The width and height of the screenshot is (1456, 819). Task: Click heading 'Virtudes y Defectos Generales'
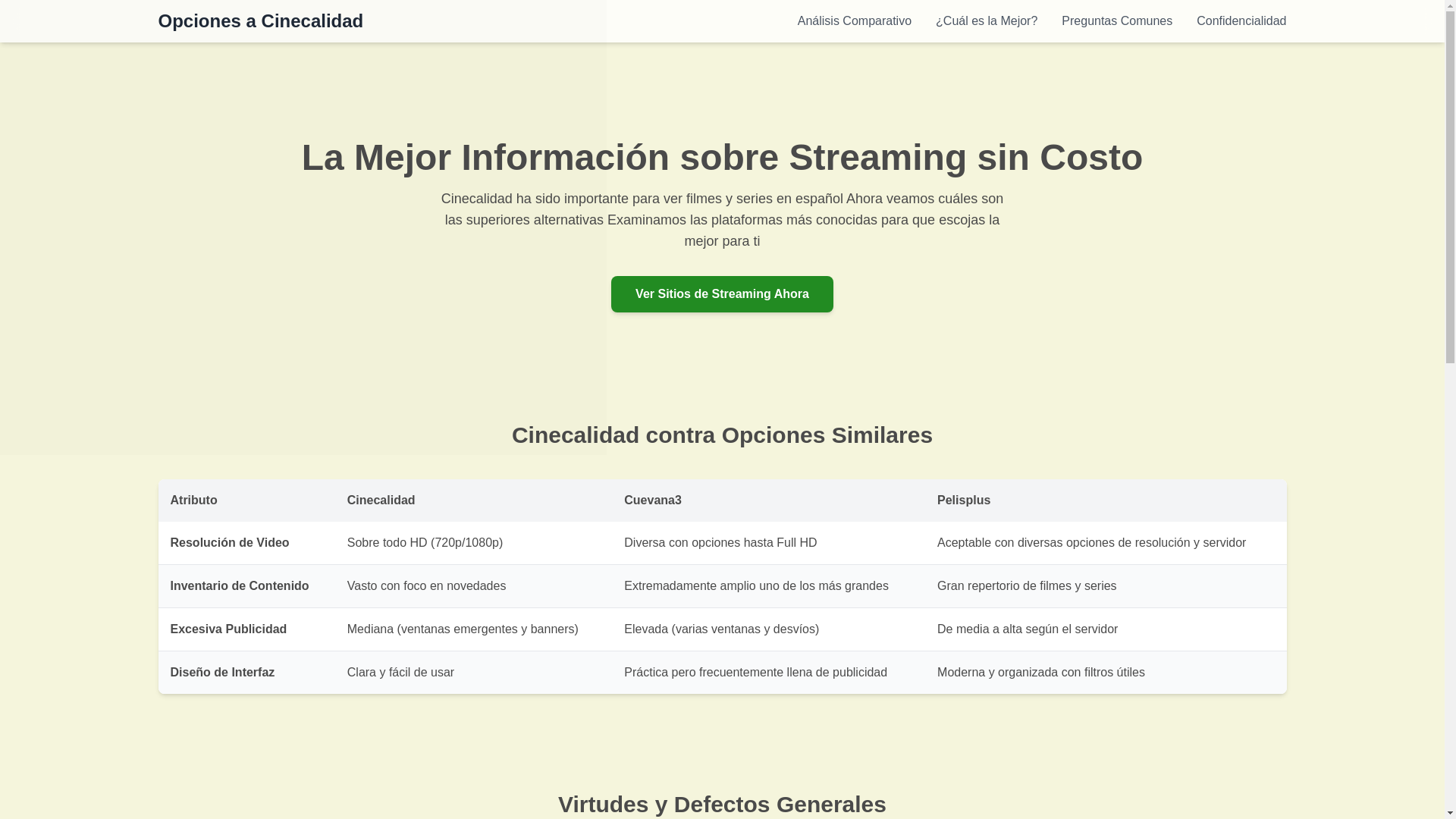tap(722, 805)
